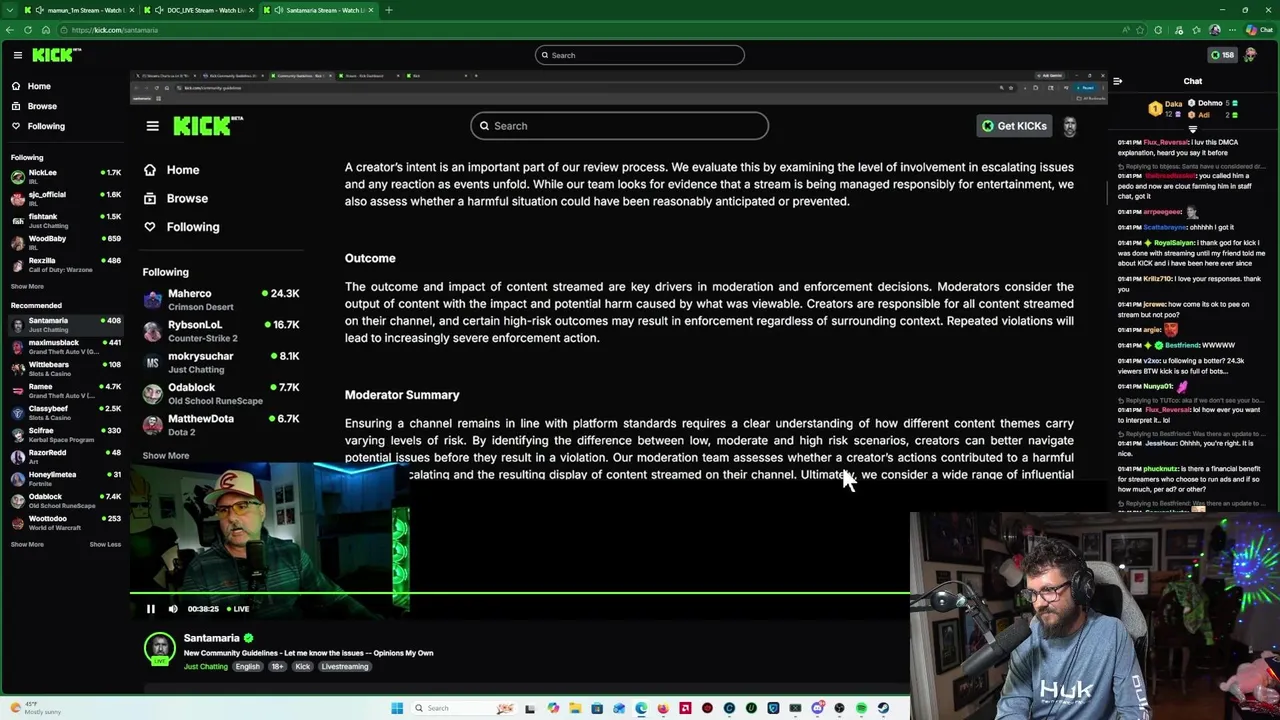Click the Just Chatting category link below video
The height and width of the screenshot is (720, 1280).
[x=206, y=667]
